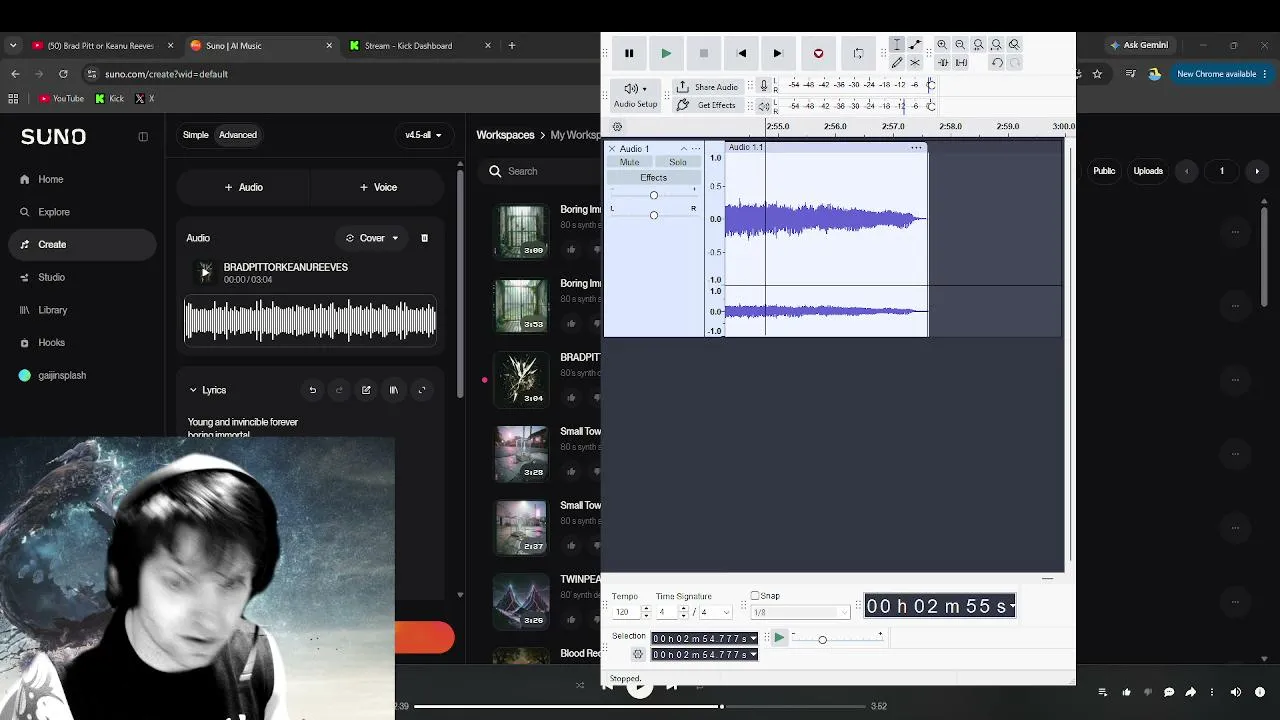This screenshot has width=1280, height=720.
Task: Enable the Snap checkbox
Action: pyautogui.click(x=755, y=596)
